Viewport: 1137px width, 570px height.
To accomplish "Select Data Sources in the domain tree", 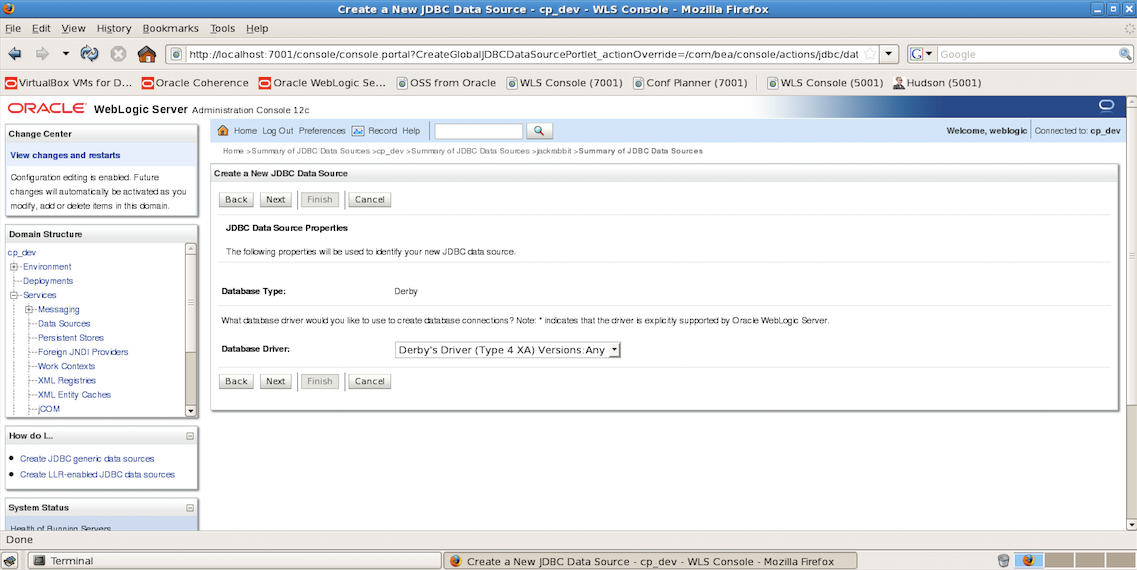I will [64, 324].
